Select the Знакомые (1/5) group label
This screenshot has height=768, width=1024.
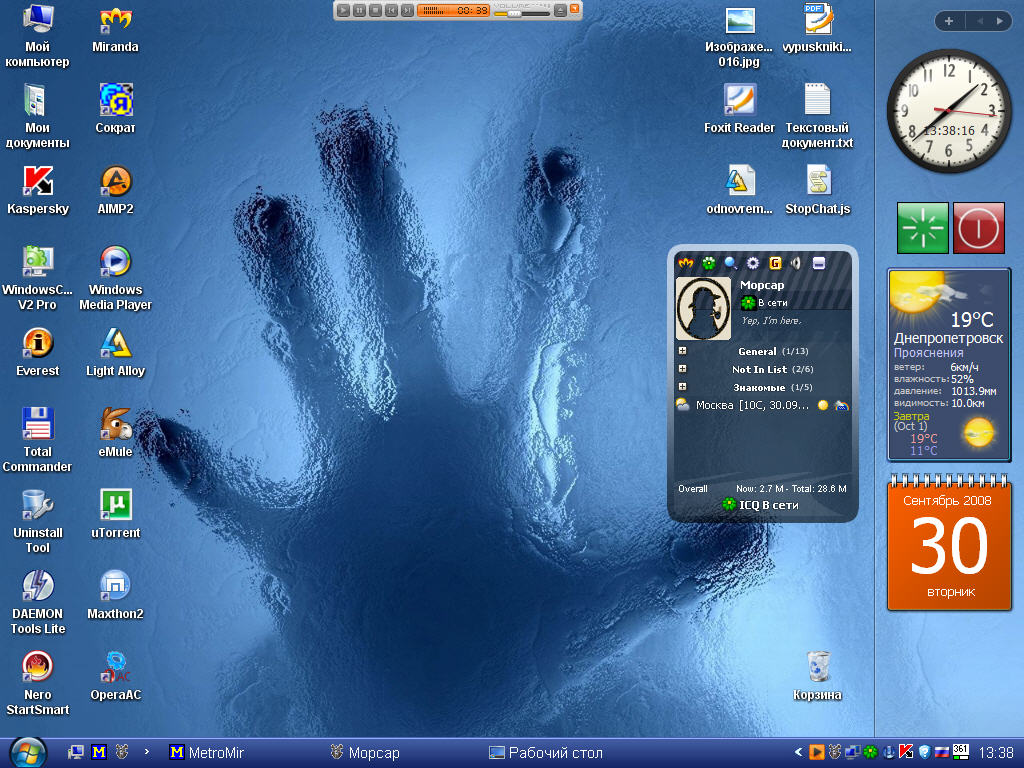[773, 387]
